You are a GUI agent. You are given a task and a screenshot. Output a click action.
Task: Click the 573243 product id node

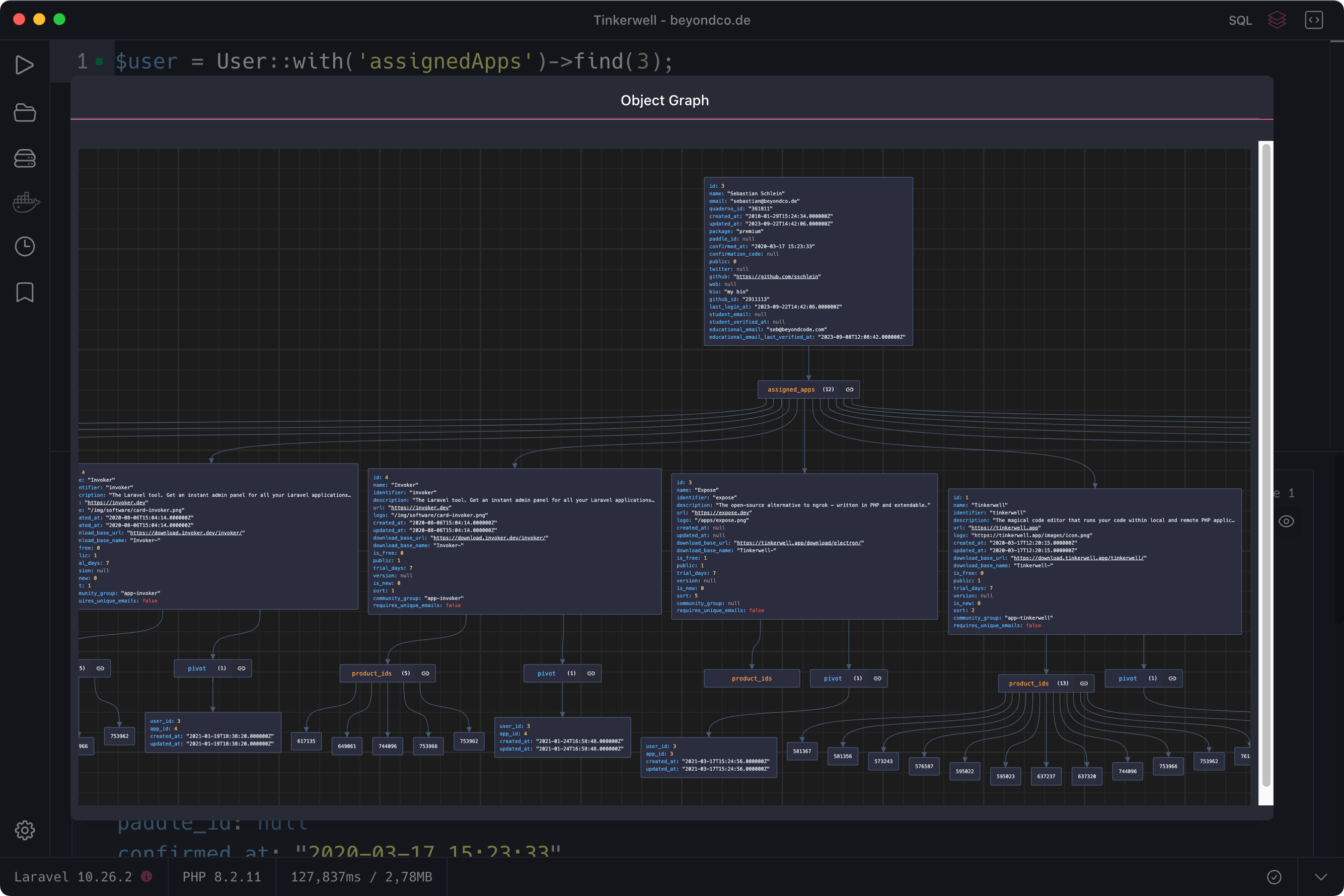883,761
